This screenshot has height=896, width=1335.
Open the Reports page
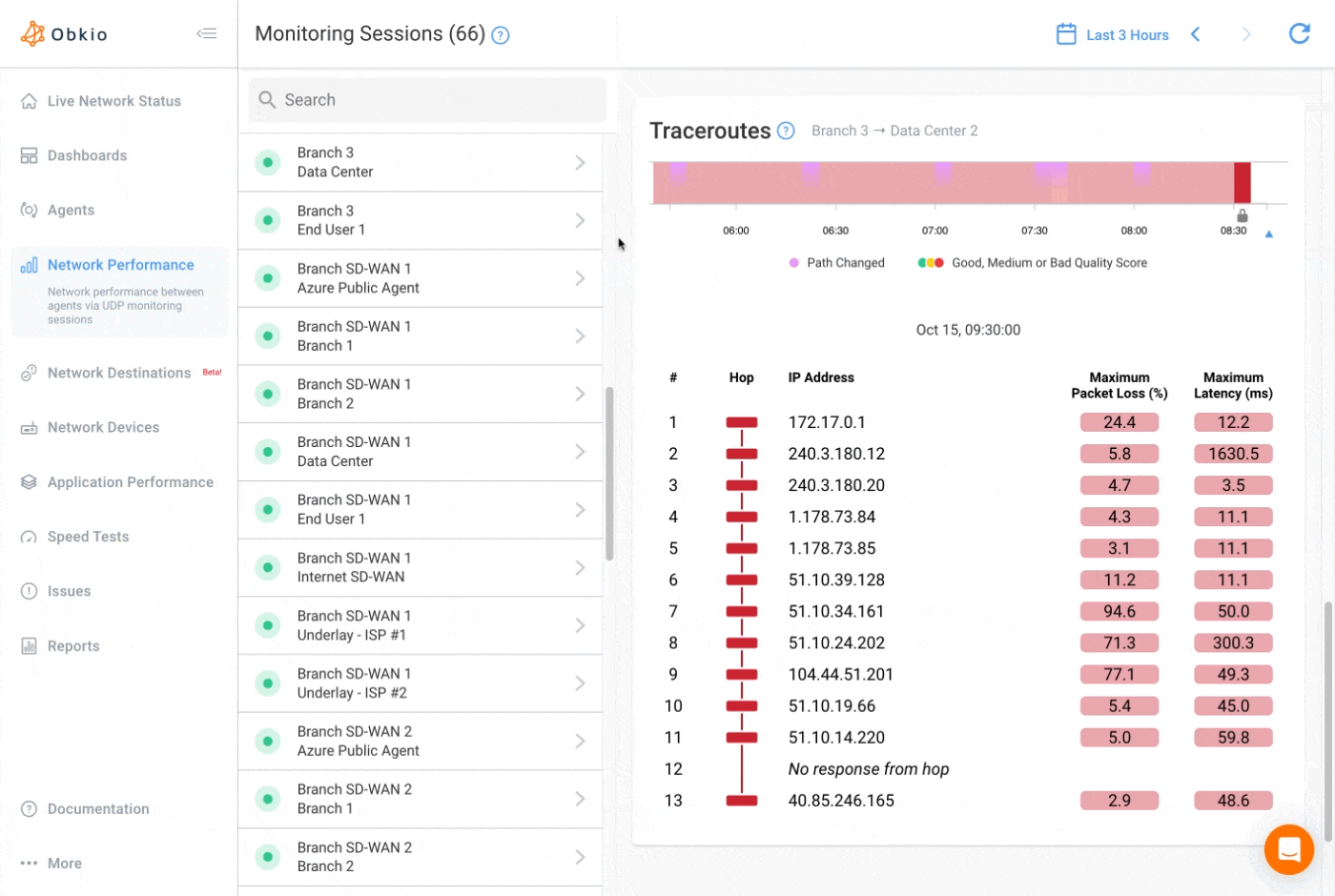click(x=73, y=645)
